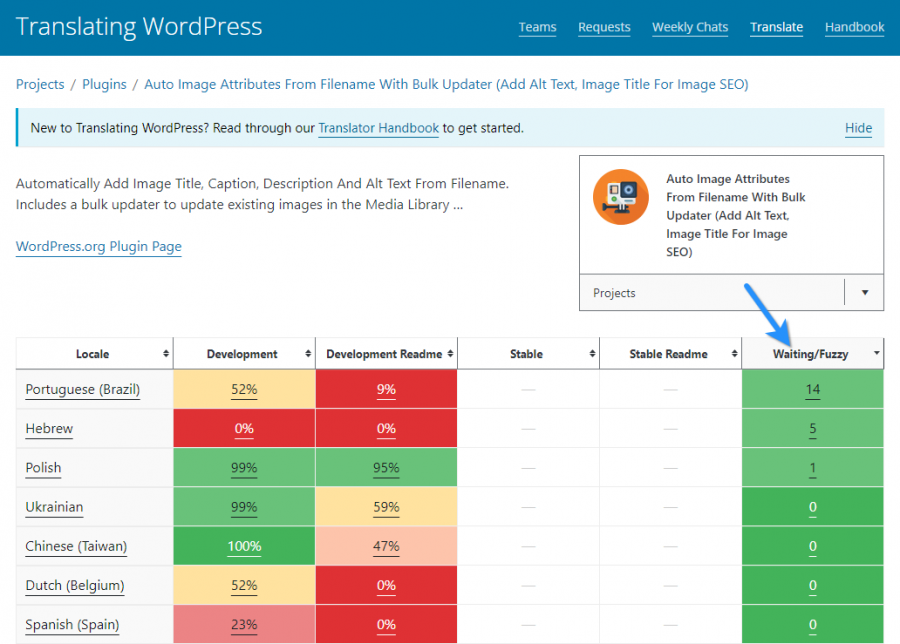900x644 pixels.
Task: Switch to the Translate section
Action: [776, 27]
